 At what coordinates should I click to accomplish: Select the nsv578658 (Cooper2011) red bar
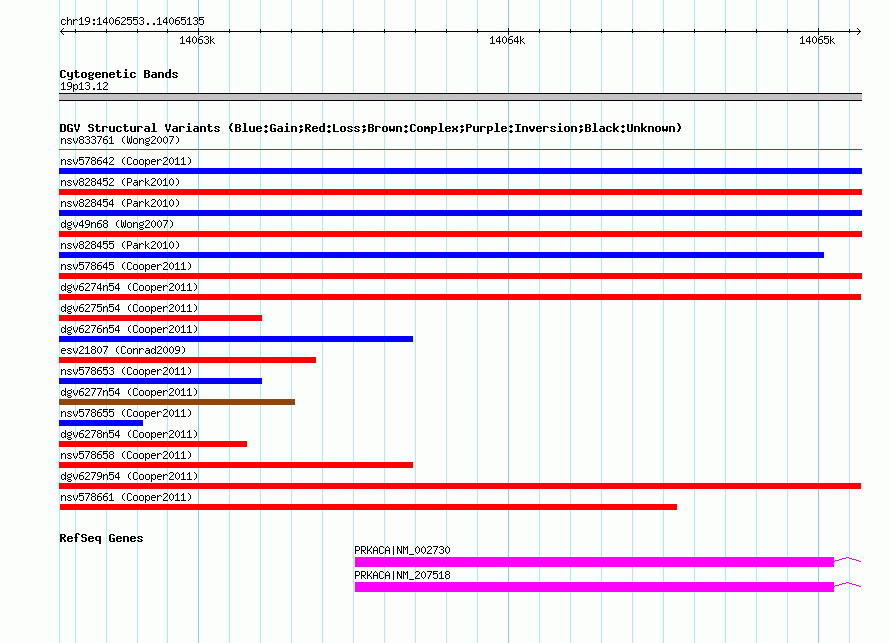coord(236,465)
